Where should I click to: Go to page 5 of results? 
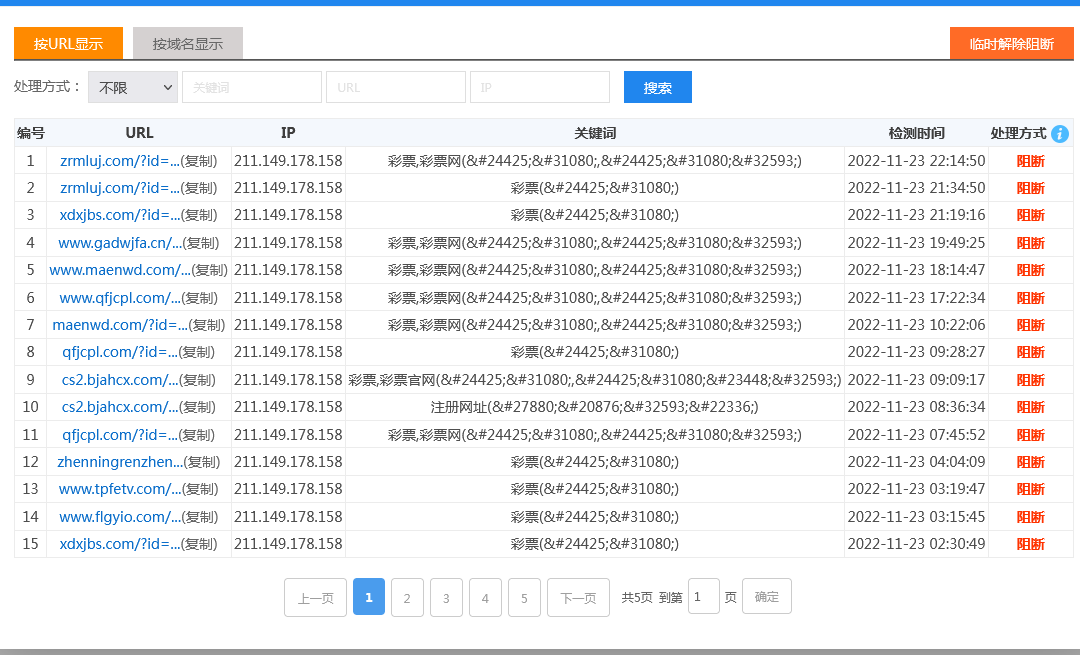[x=524, y=598]
